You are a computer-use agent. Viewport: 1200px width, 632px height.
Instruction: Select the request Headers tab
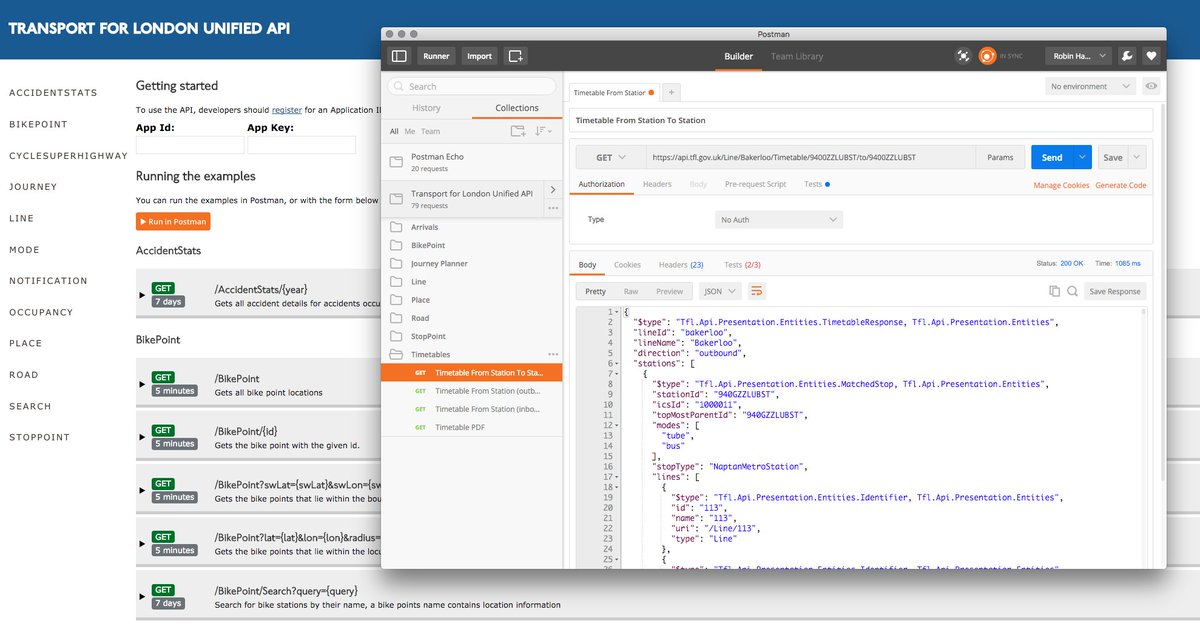(x=657, y=184)
